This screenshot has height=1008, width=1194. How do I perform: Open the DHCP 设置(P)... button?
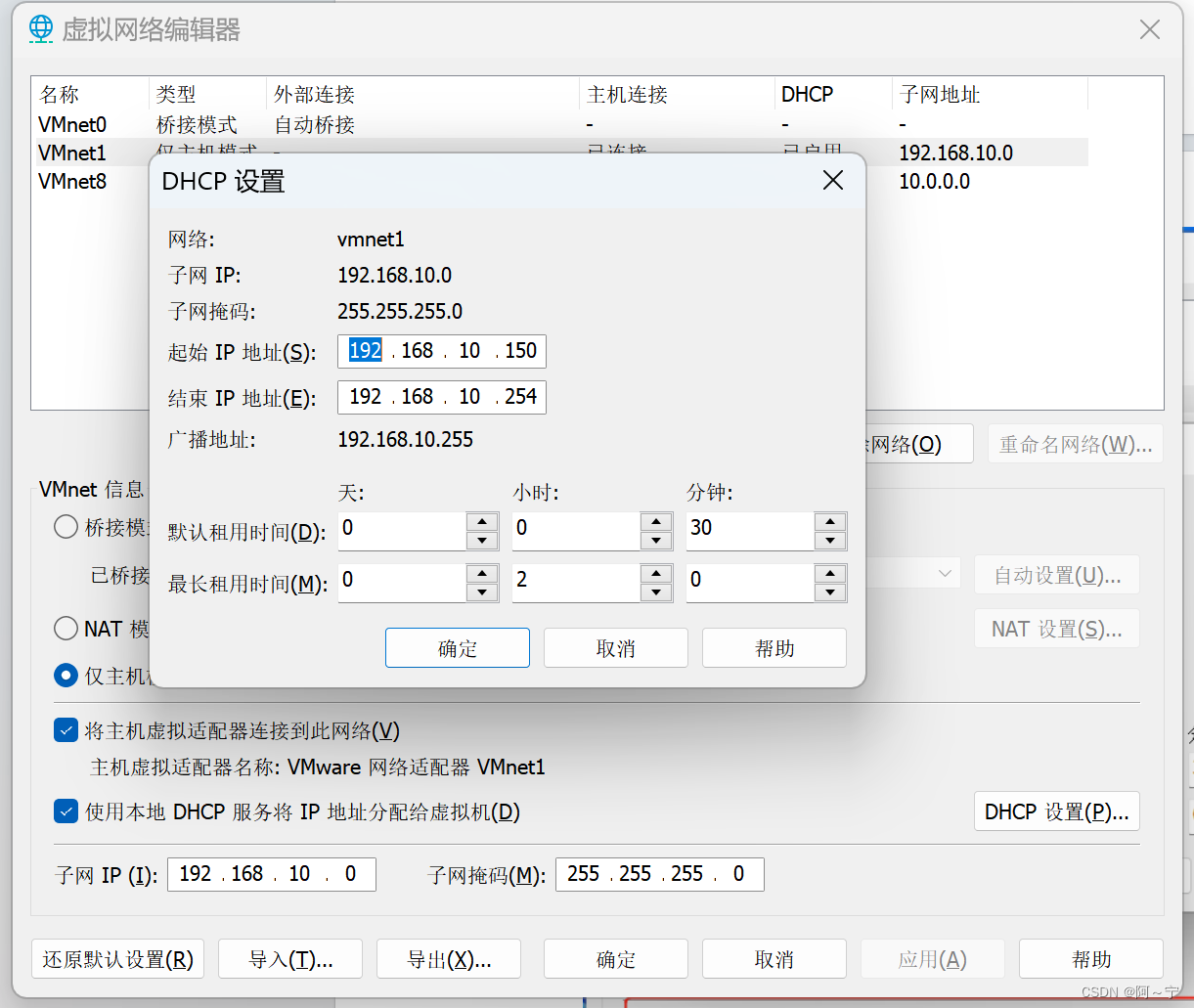(1057, 811)
